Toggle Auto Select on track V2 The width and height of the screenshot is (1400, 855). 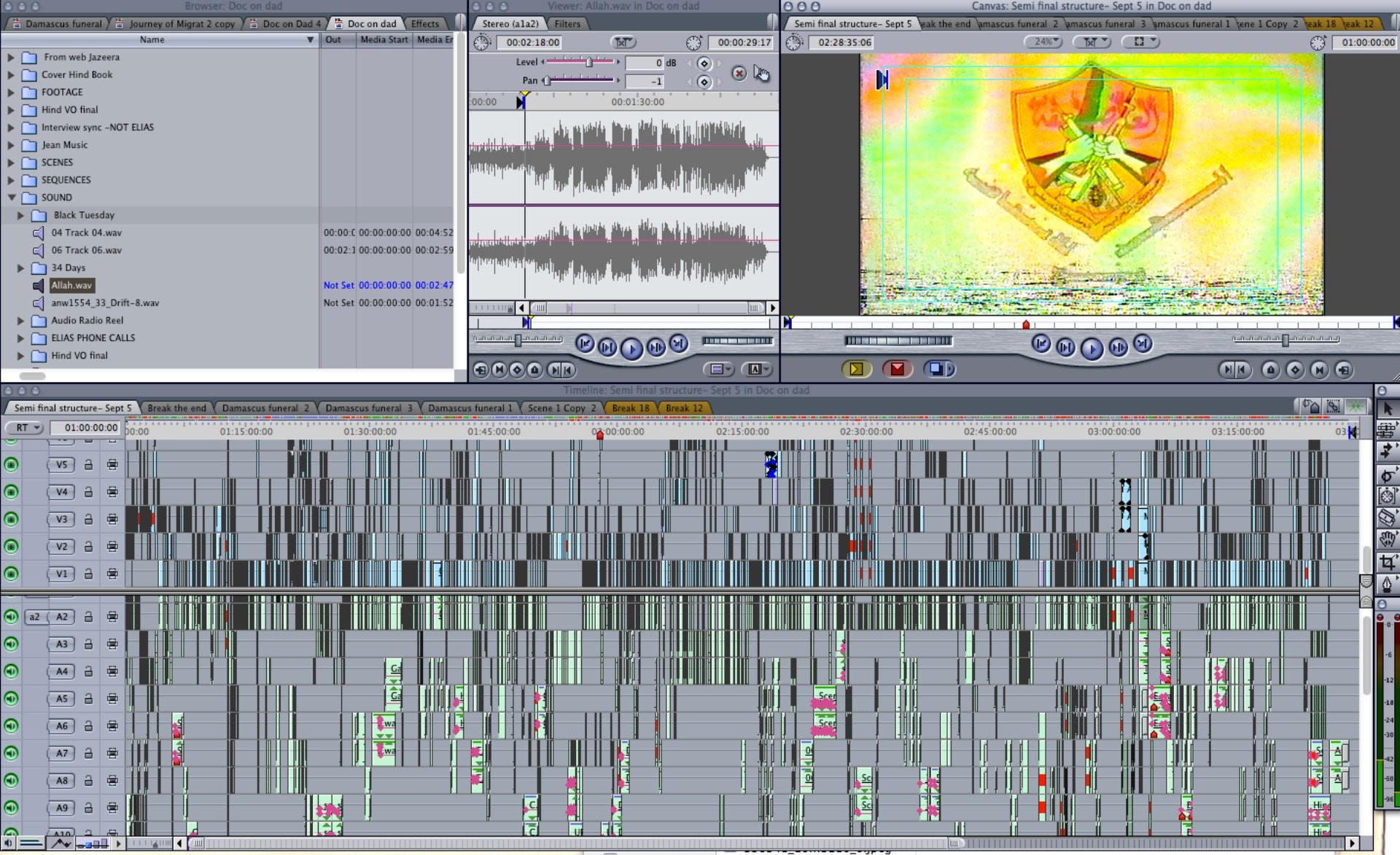point(112,547)
